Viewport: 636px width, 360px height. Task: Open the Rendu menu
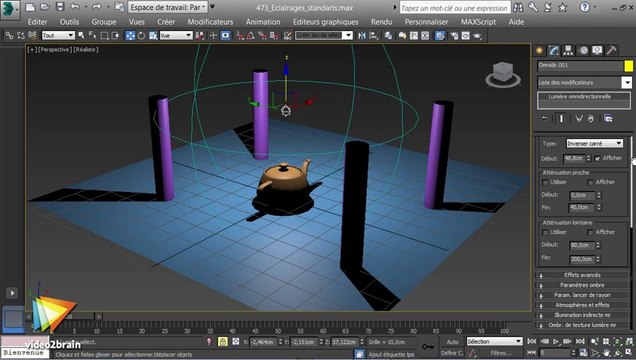pos(381,22)
